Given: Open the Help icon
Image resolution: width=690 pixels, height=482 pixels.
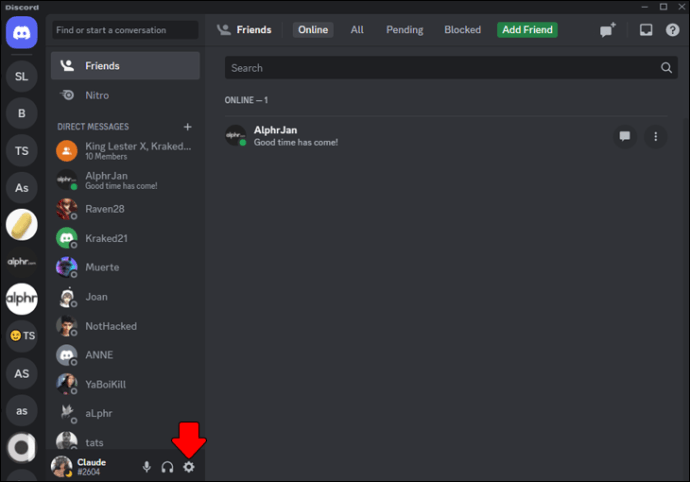Looking at the screenshot, I should tap(672, 30).
